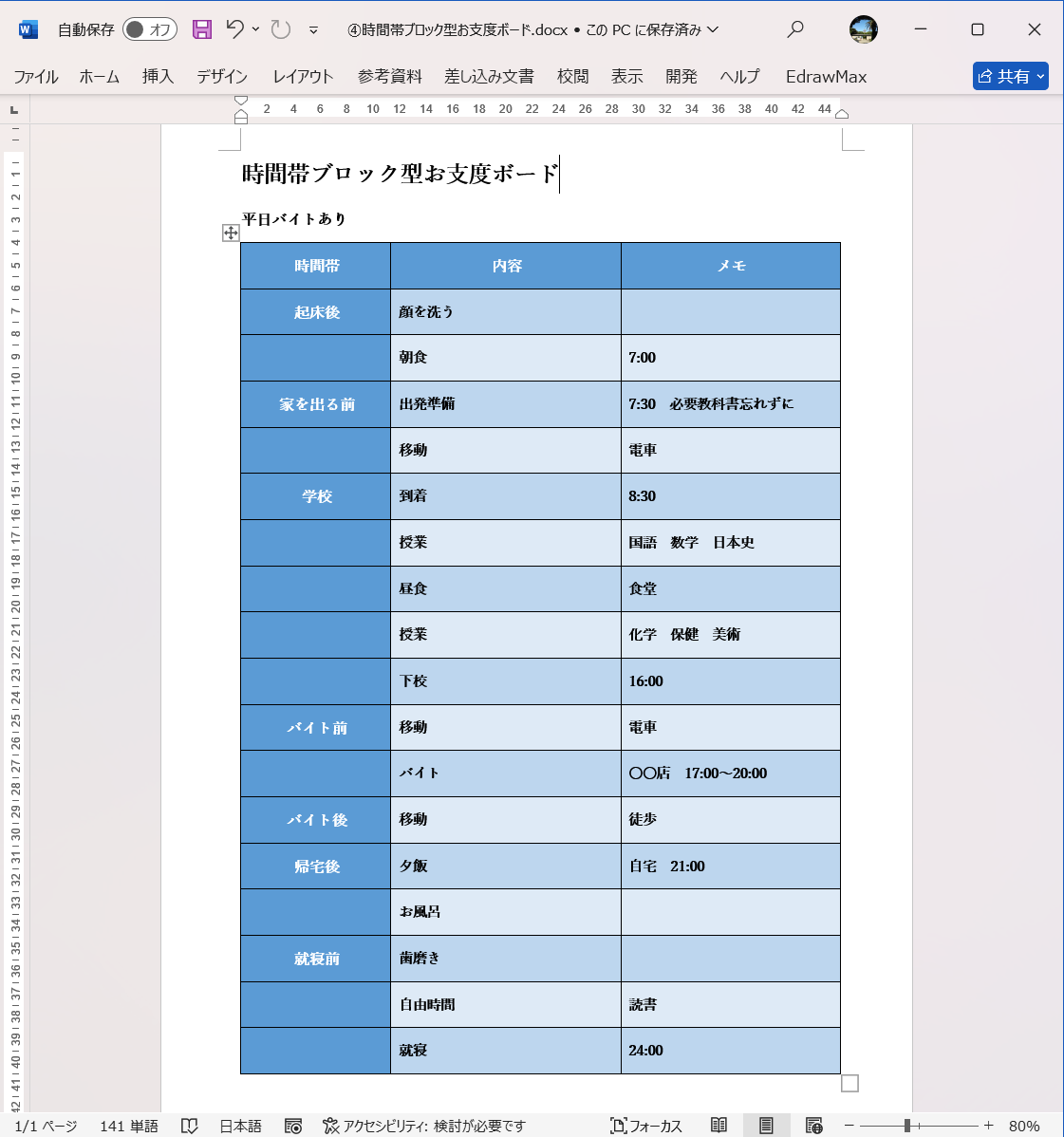Click the table move handle above 時間帯 column
The width and height of the screenshot is (1064, 1137).
pos(230,233)
